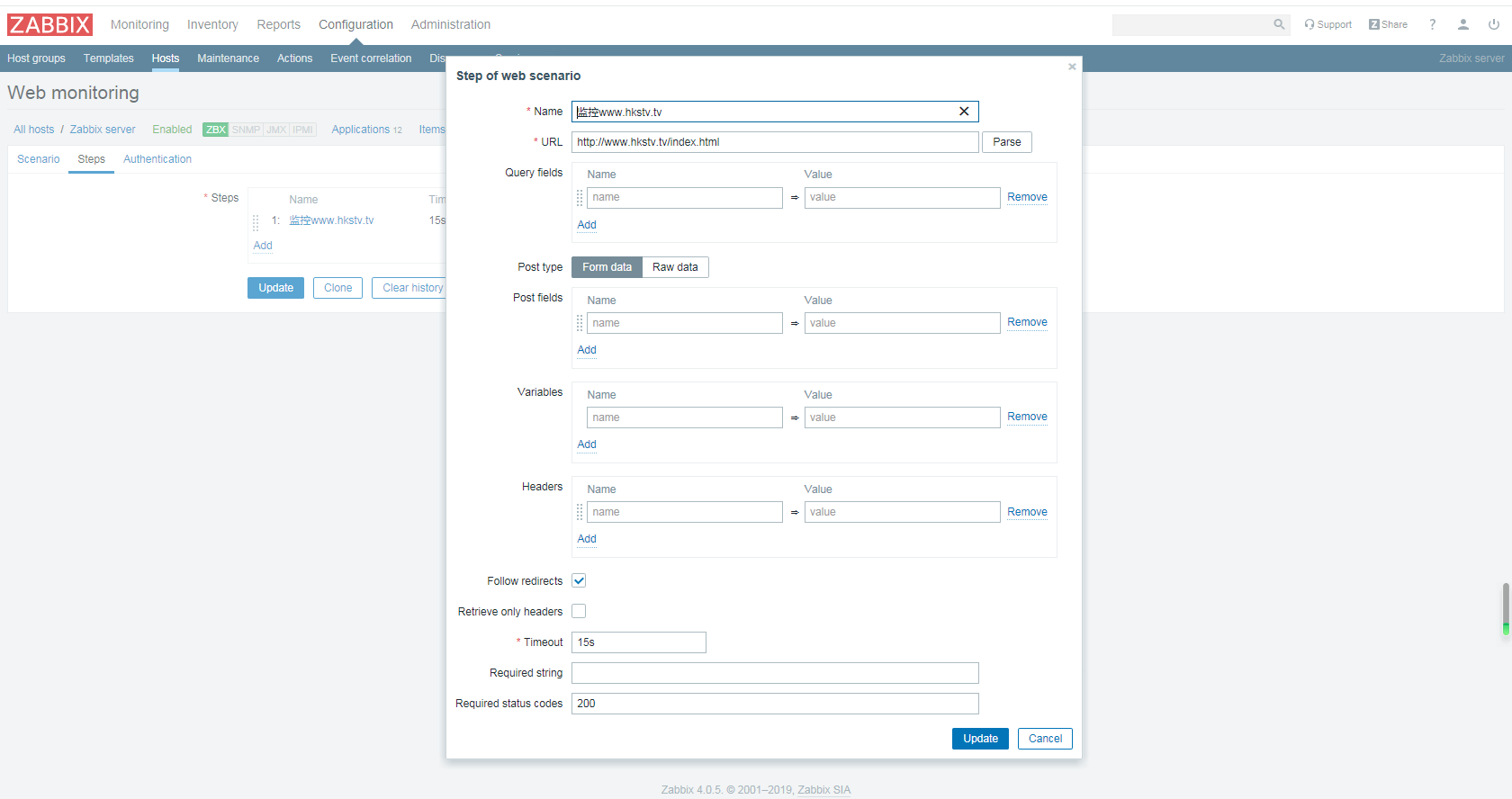
Task: Click the Parse button
Action: [1007, 142]
